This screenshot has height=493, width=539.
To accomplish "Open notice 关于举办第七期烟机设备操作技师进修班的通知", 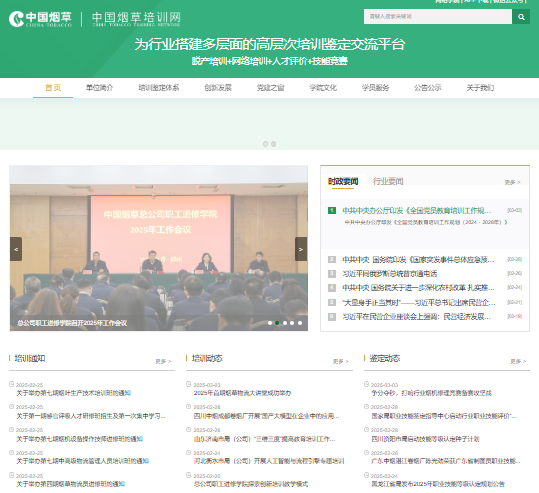I will (79, 439).
